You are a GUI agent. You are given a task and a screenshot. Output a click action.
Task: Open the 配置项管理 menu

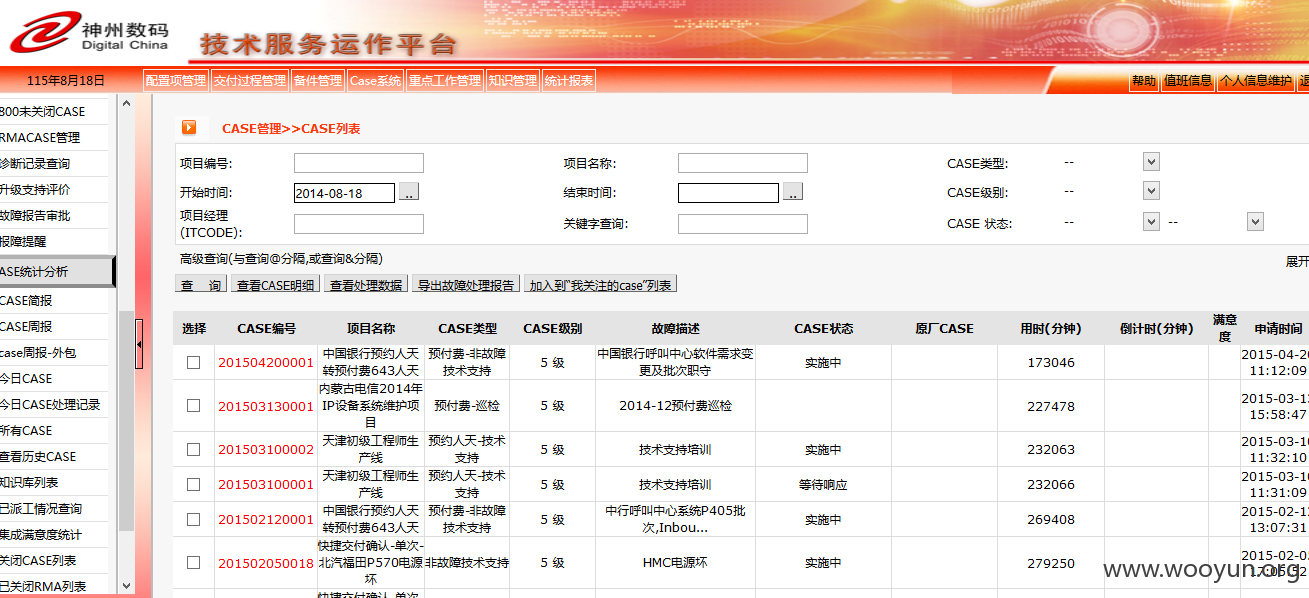point(175,81)
